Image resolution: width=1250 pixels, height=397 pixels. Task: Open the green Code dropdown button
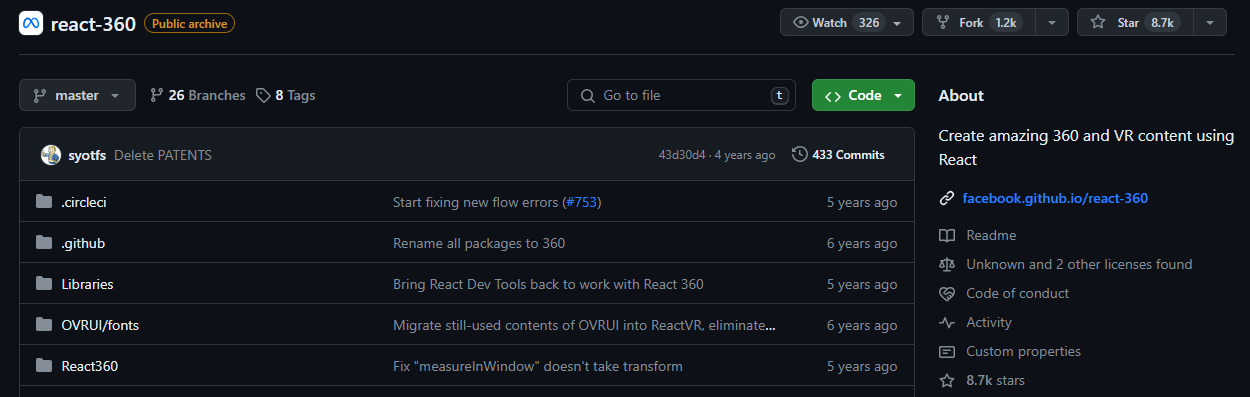click(x=863, y=95)
